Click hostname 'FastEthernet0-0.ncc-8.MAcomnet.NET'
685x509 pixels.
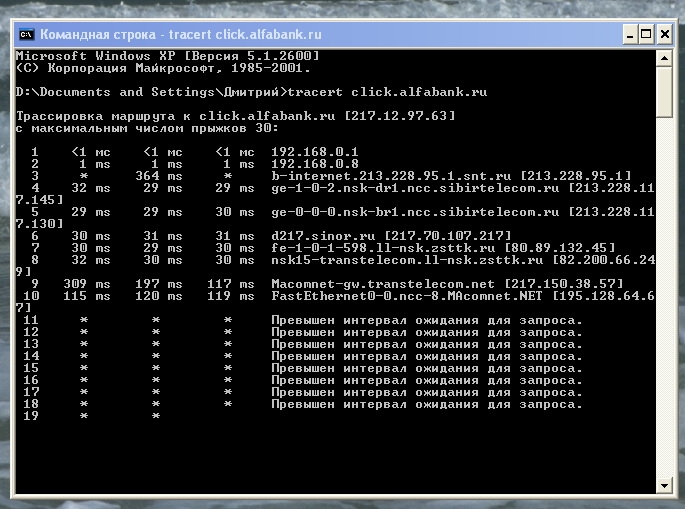coord(407,296)
